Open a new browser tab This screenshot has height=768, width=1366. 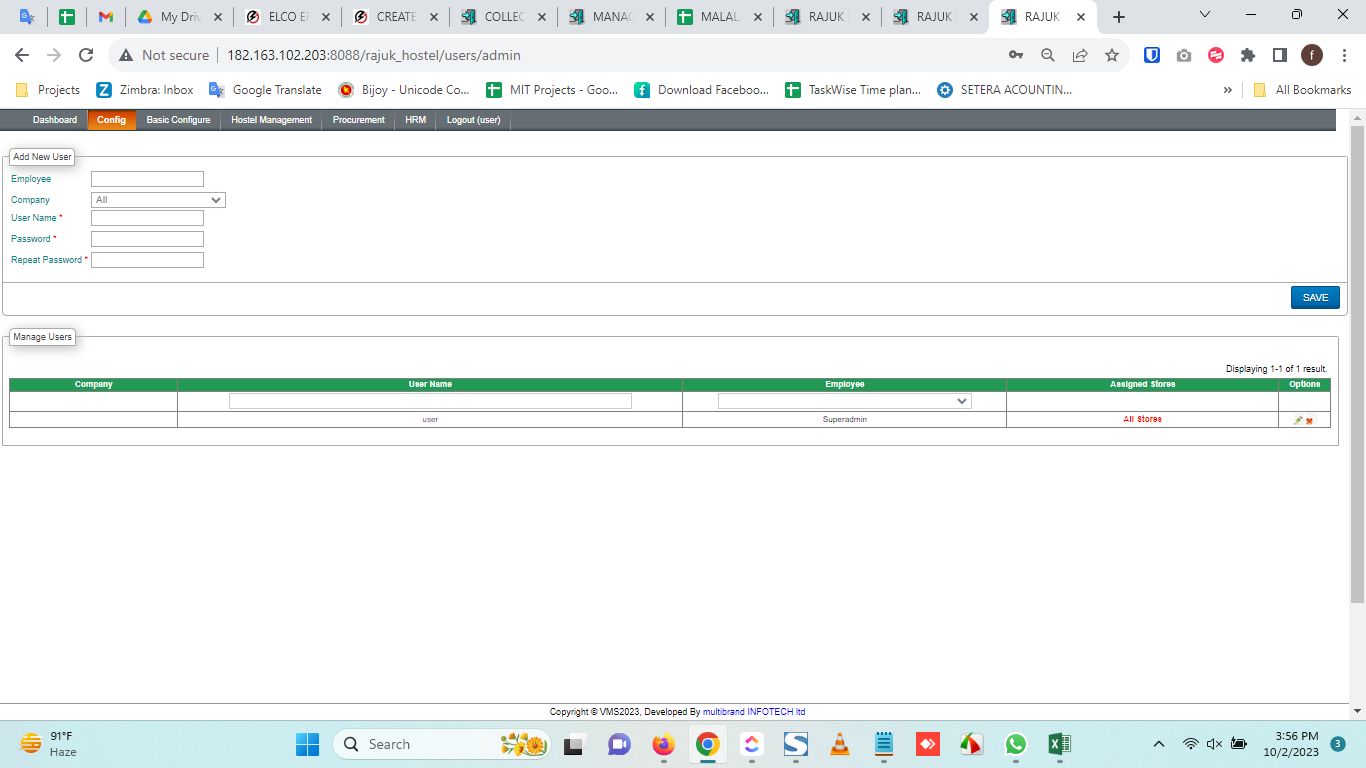click(1119, 17)
